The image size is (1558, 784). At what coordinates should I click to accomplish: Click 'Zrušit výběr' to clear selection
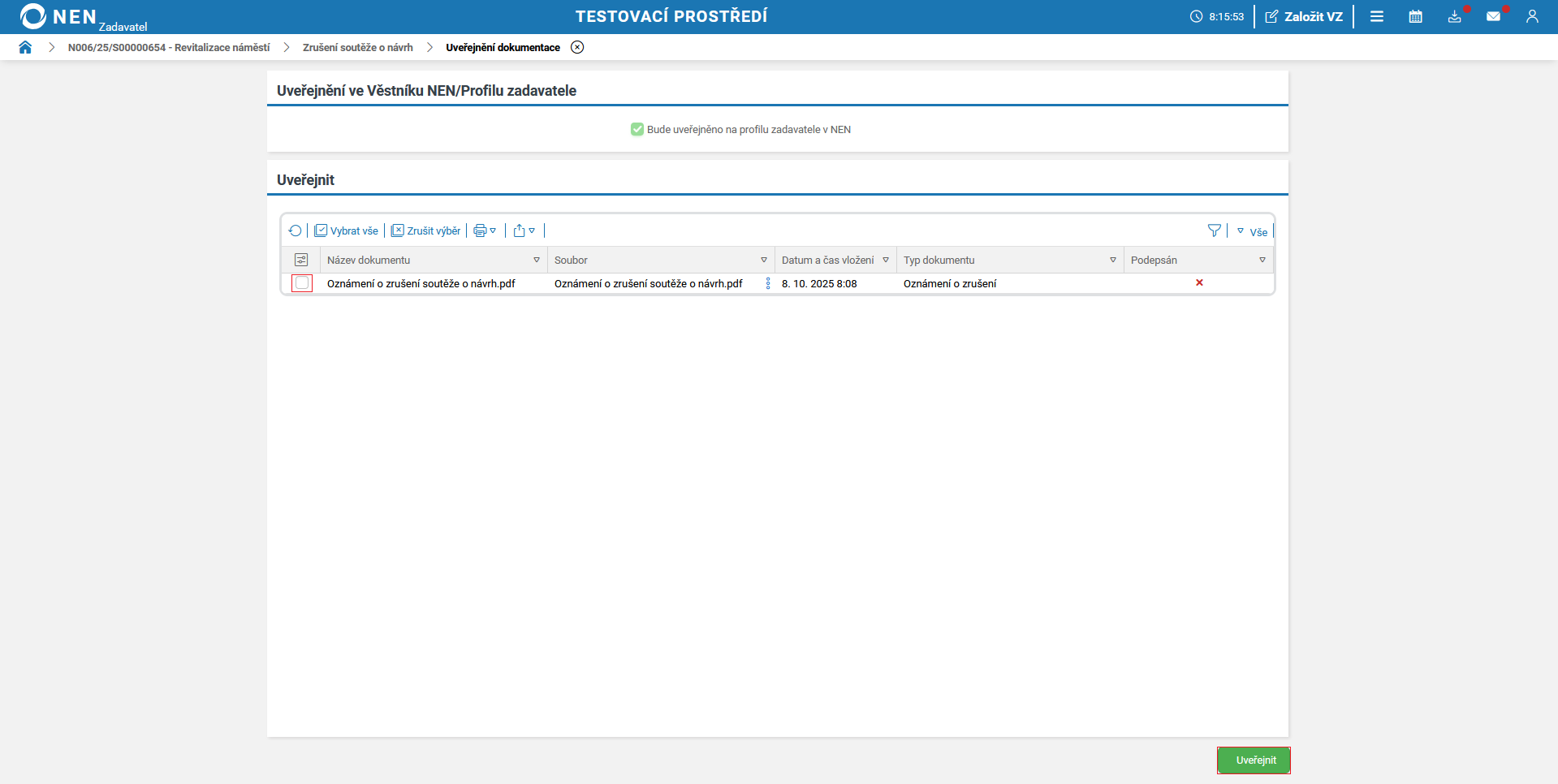tap(426, 231)
